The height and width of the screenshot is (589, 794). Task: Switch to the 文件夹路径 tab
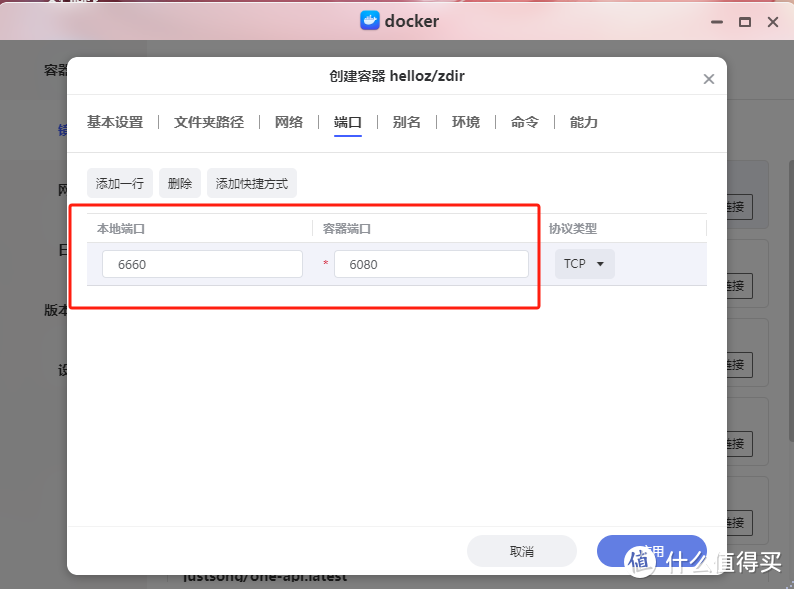pyautogui.click(x=209, y=122)
